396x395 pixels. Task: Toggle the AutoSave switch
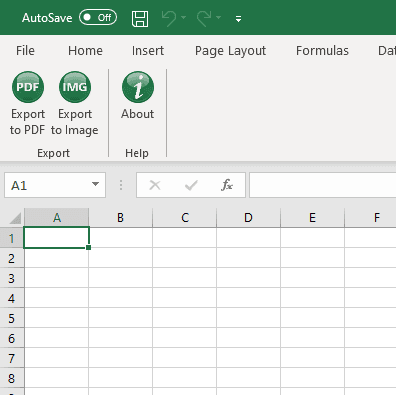coord(98,17)
